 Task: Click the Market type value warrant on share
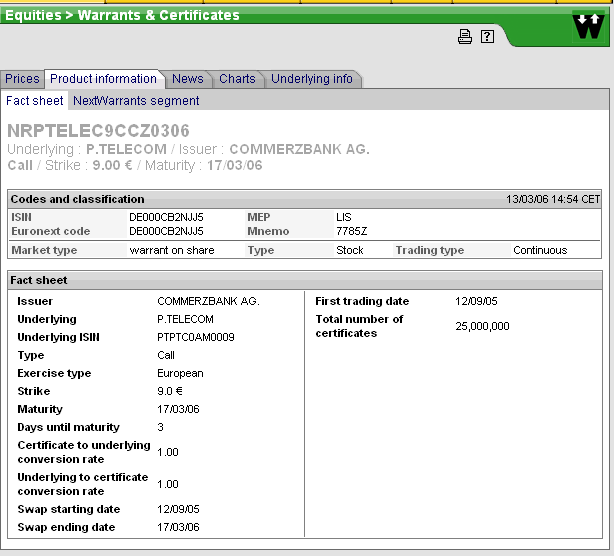(x=172, y=250)
